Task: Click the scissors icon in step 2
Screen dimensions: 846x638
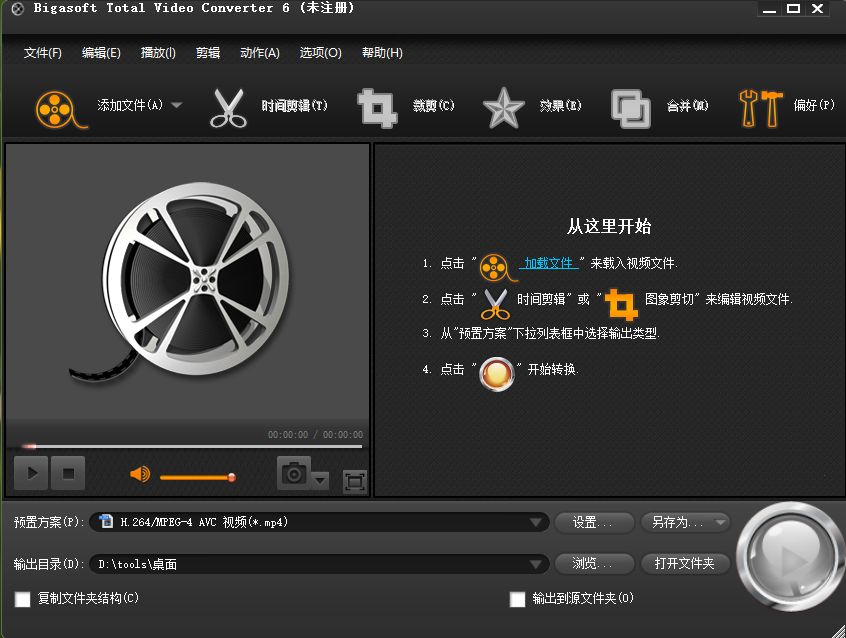Action: [x=495, y=304]
